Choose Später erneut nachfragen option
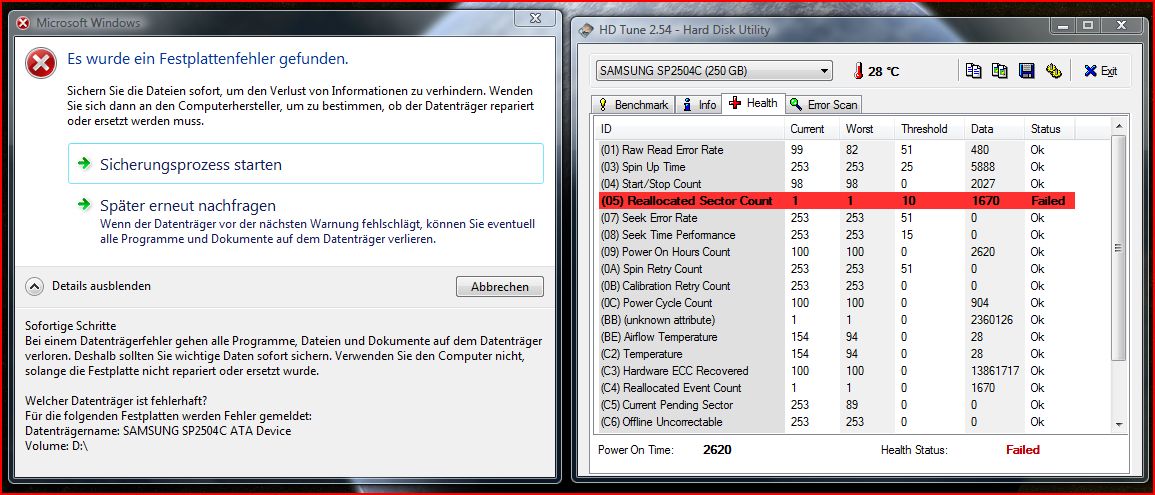Screen dimensions: 1155x495 [x=306, y=221]
